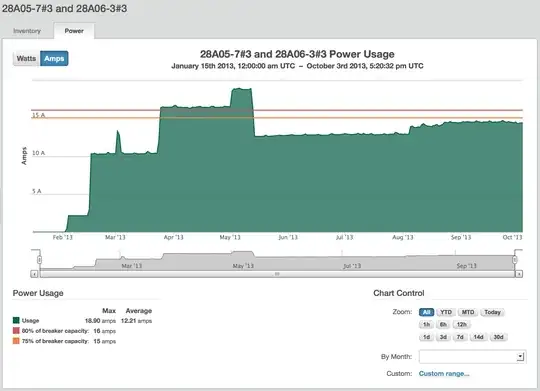The image size is (540, 391).
Task: Click the 75% of breaker capacity label
Action: pos(55,341)
